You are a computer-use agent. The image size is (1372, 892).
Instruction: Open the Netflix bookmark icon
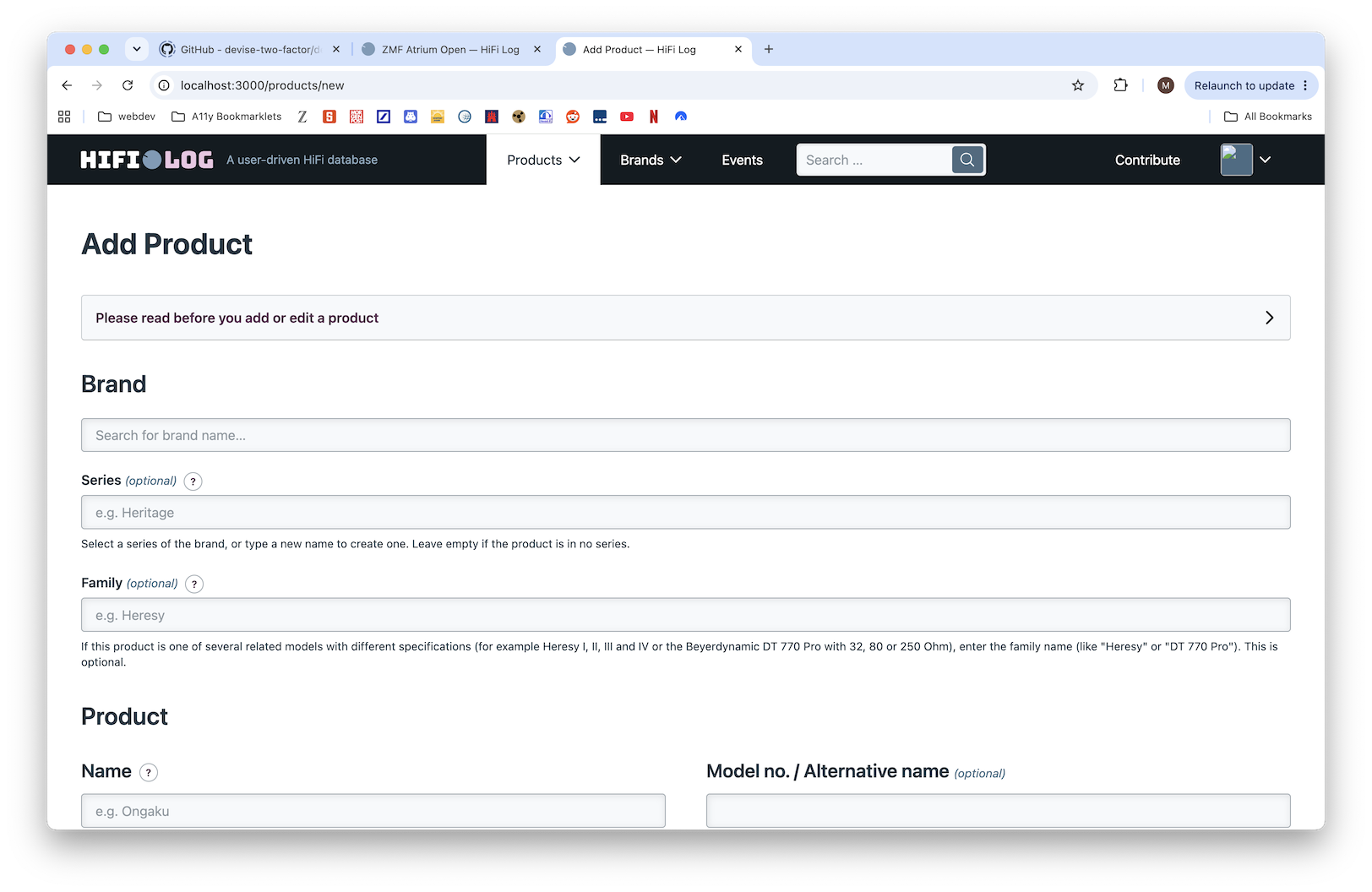(x=654, y=117)
